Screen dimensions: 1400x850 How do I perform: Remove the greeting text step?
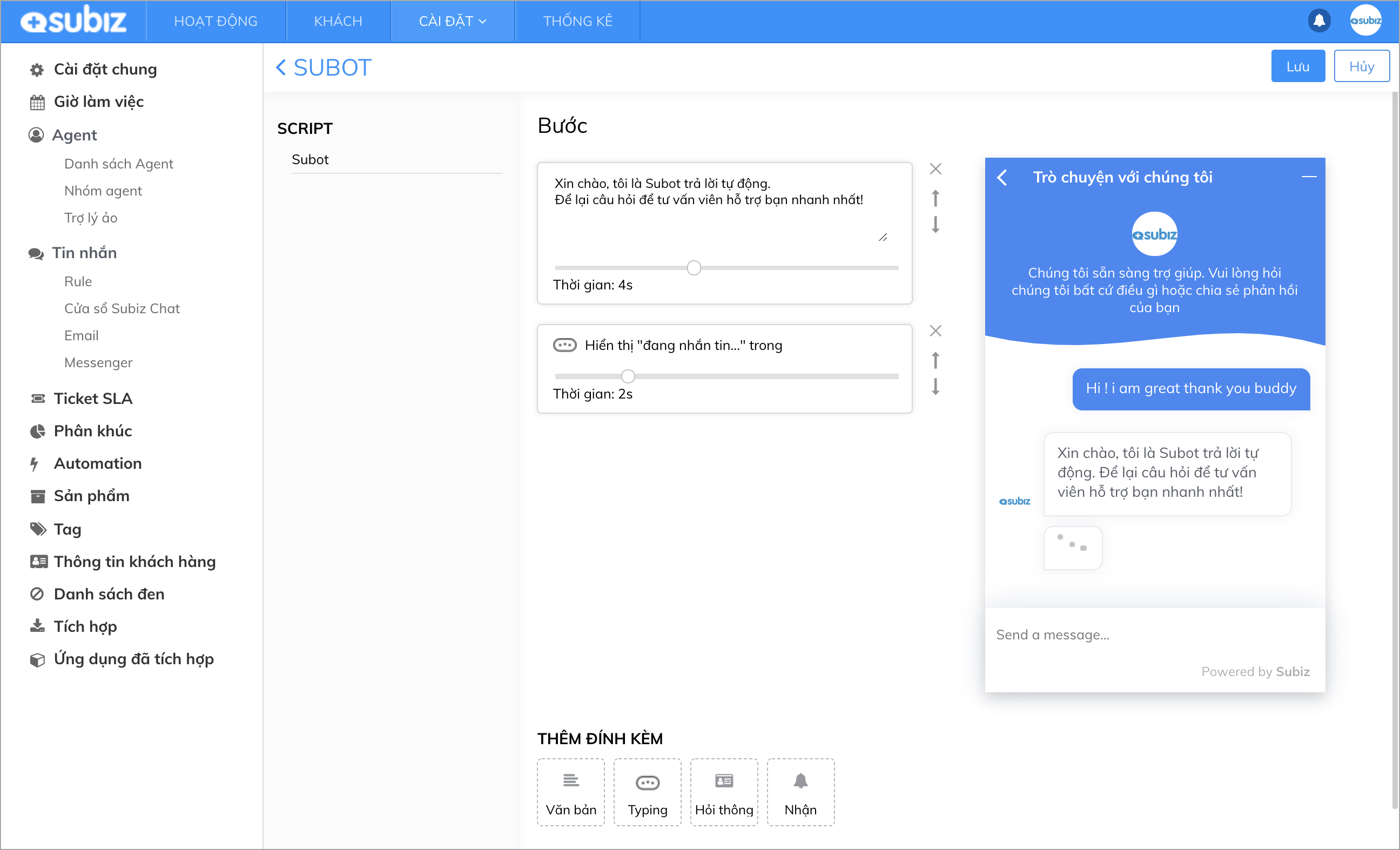(x=935, y=168)
